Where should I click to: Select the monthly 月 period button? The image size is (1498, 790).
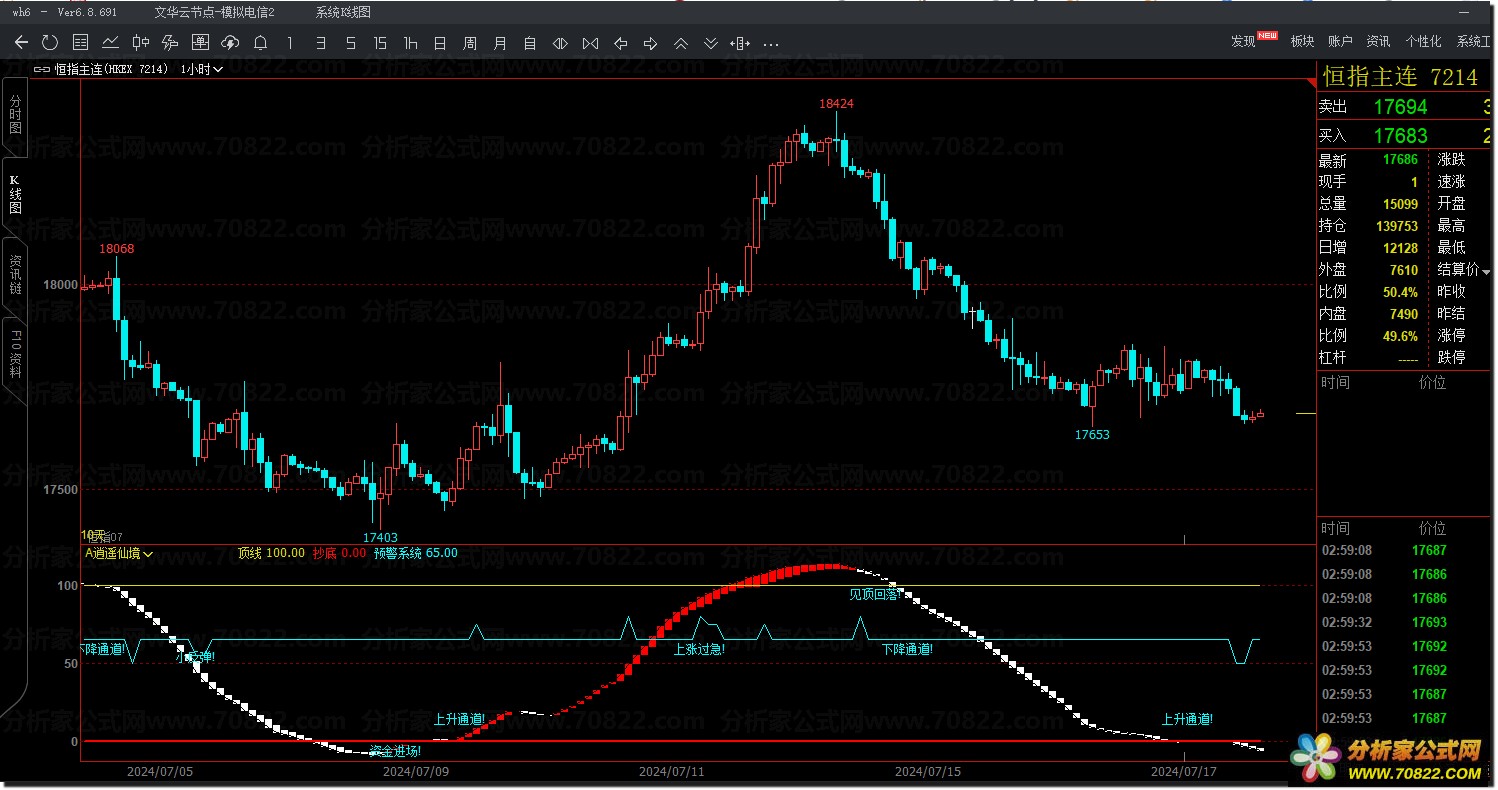pos(500,43)
